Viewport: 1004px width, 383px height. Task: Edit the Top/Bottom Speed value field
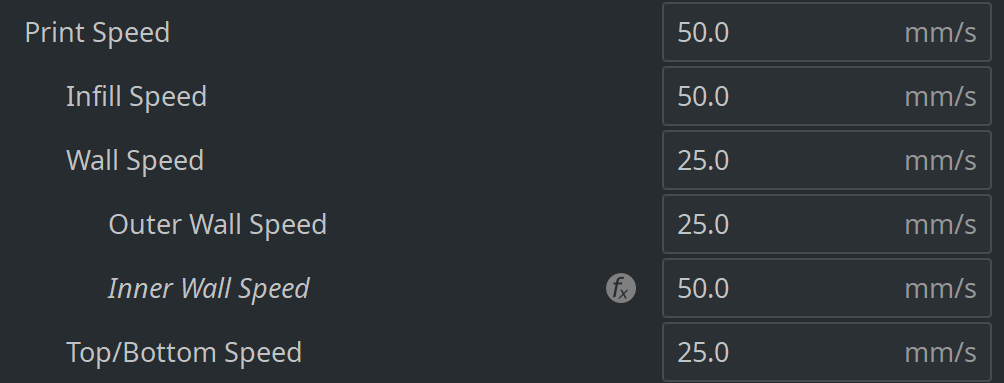pyautogui.click(x=827, y=352)
